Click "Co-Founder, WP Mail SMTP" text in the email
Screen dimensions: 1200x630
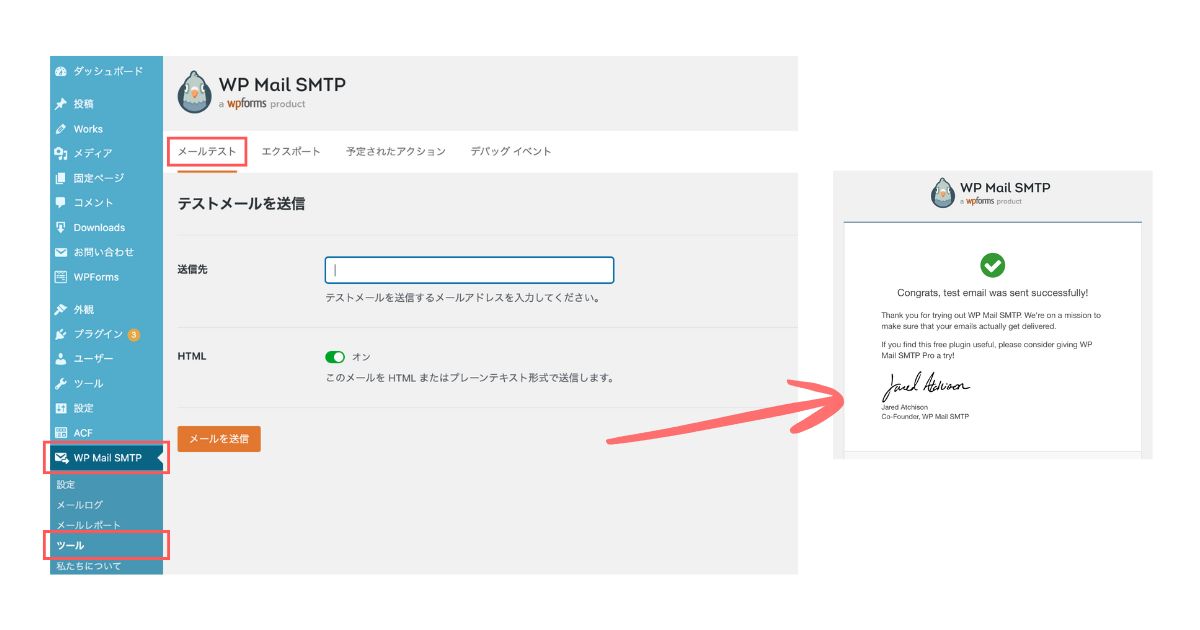[925, 416]
